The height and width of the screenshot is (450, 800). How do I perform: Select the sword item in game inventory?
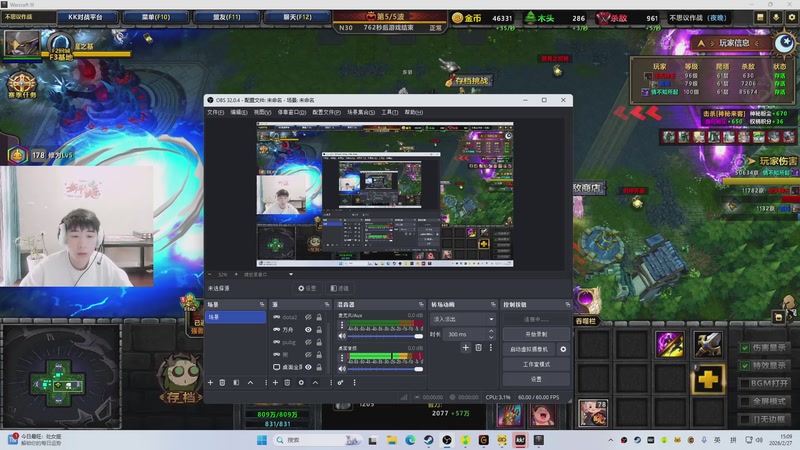click(708, 344)
